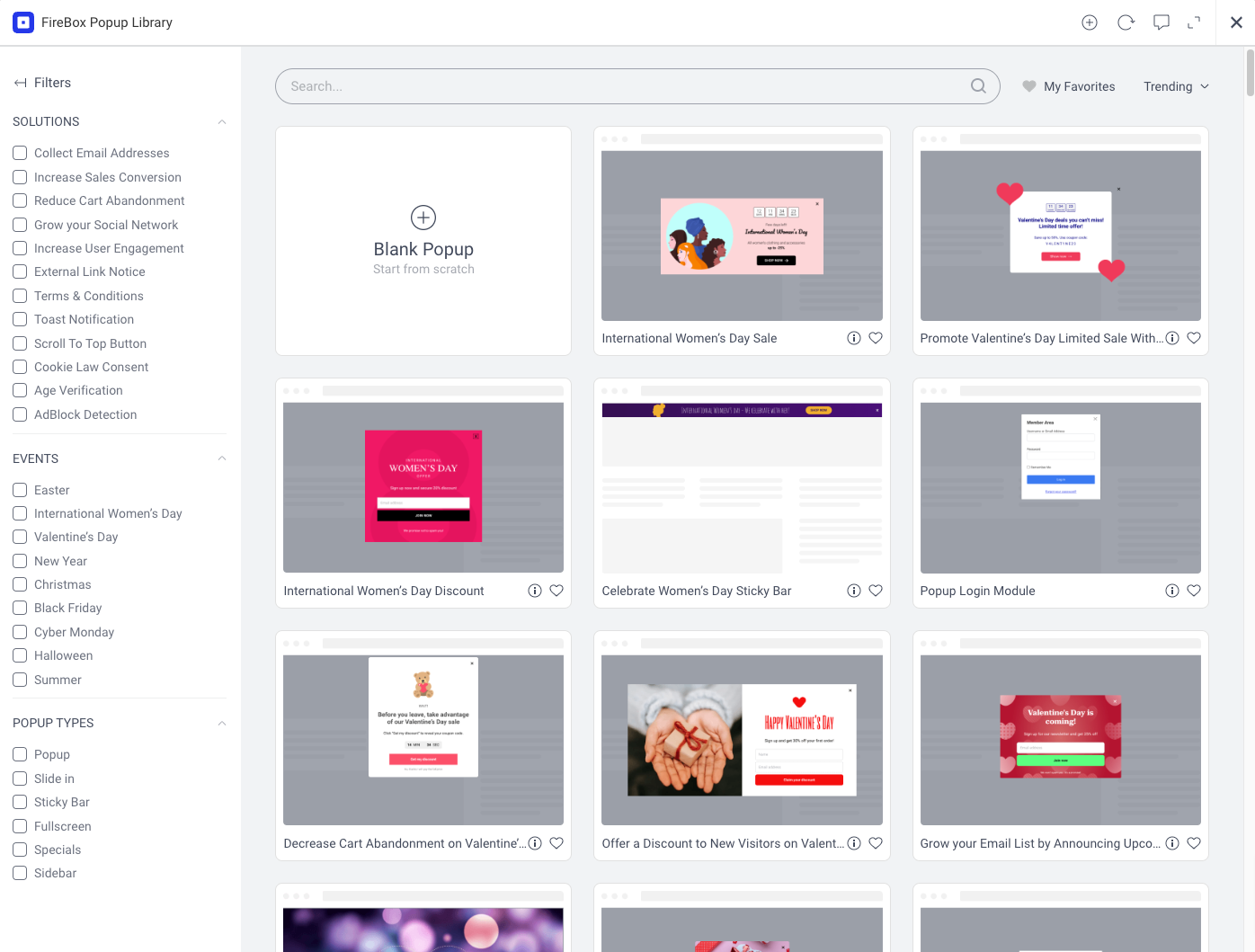Image resolution: width=1255 pixels, height=952 pixels.
Task: Click the search magnifier icon
Action: click(979, 86)
